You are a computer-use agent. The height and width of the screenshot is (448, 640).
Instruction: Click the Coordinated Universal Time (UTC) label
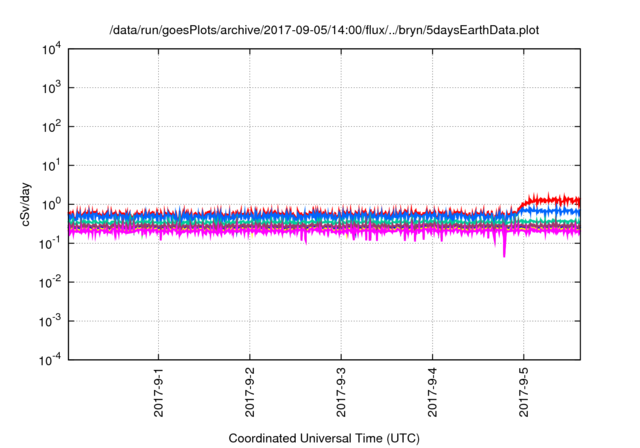tap(324, 439)
